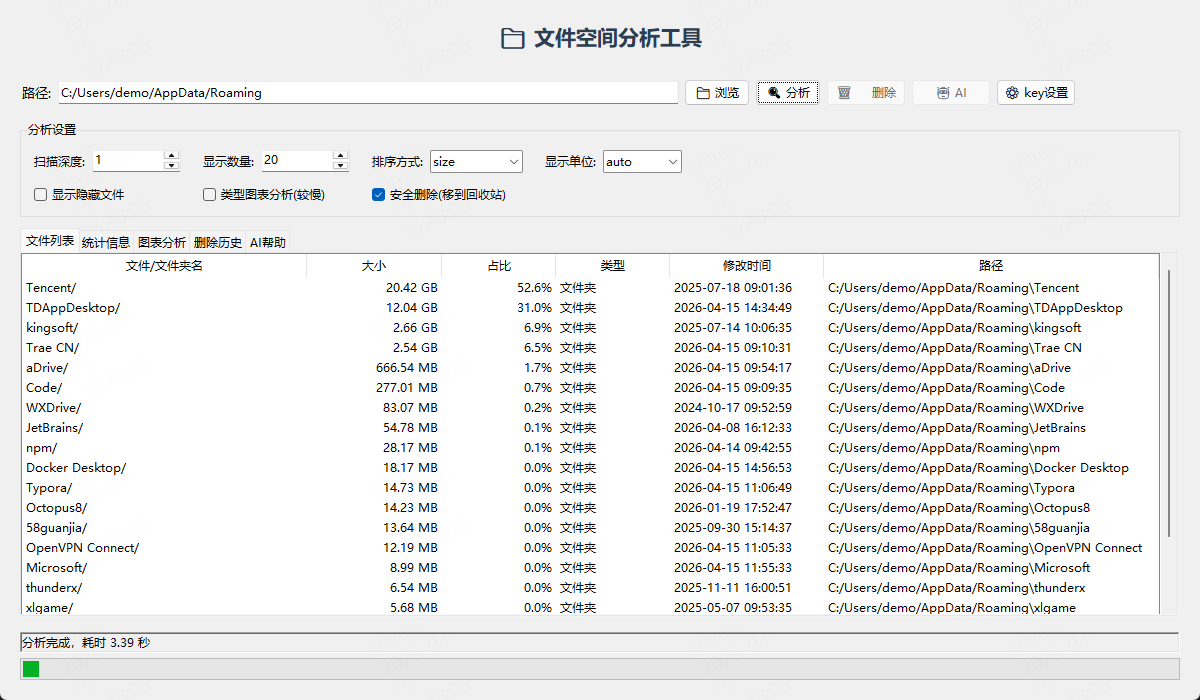Switch to the 删除历史 tab
The width and height of the screenshot is (1200, 700).
pyautogui.click(x=218, y=242)
